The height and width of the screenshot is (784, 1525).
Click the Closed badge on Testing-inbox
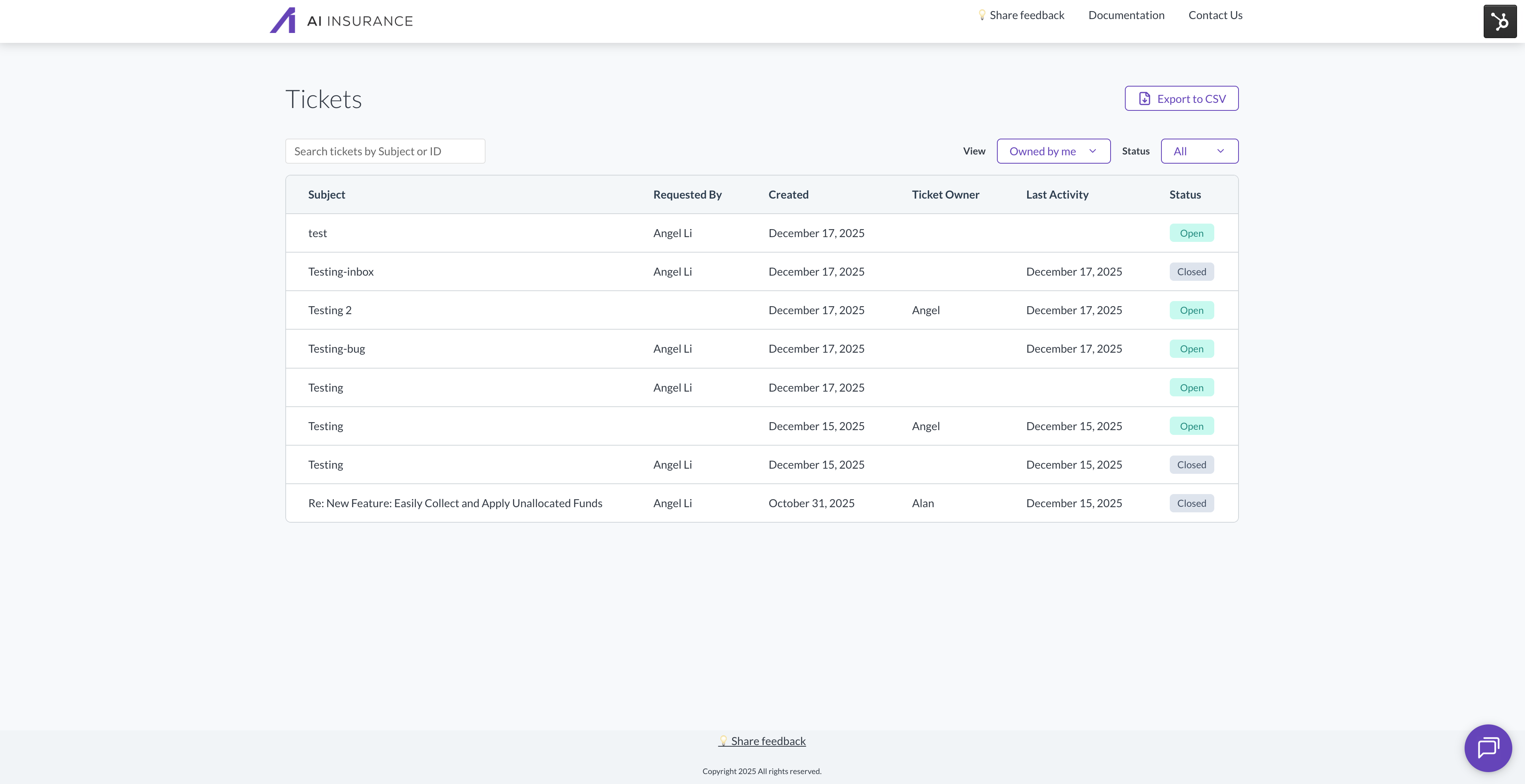pos(1191,271)
